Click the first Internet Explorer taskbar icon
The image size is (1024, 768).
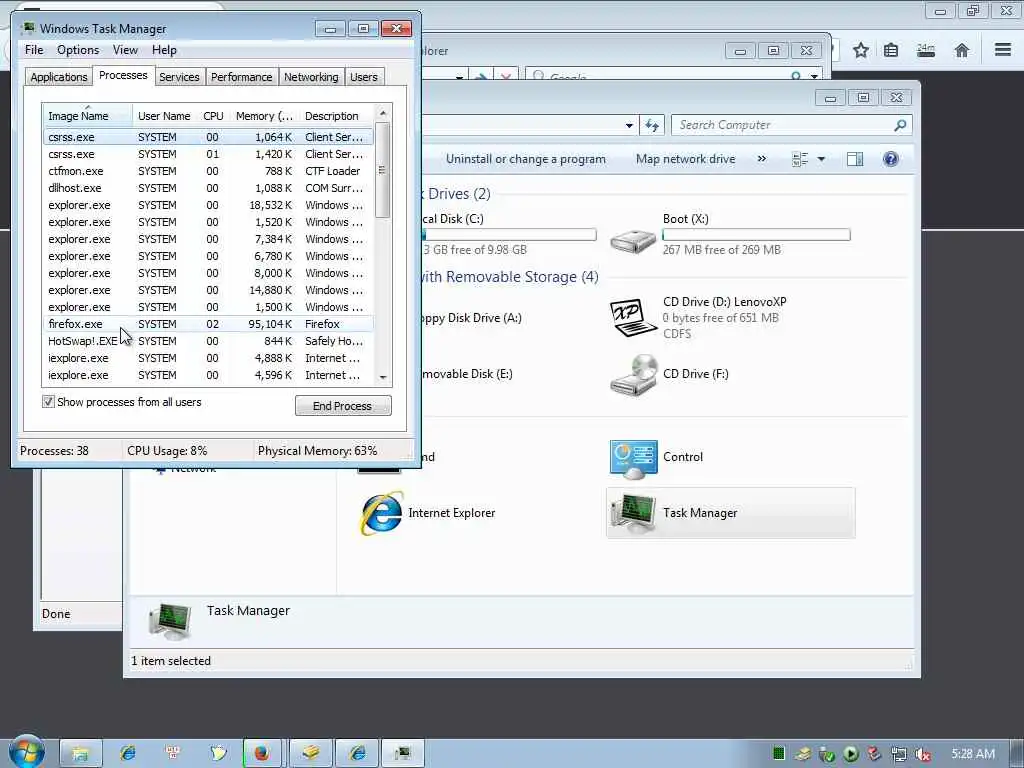127,754
